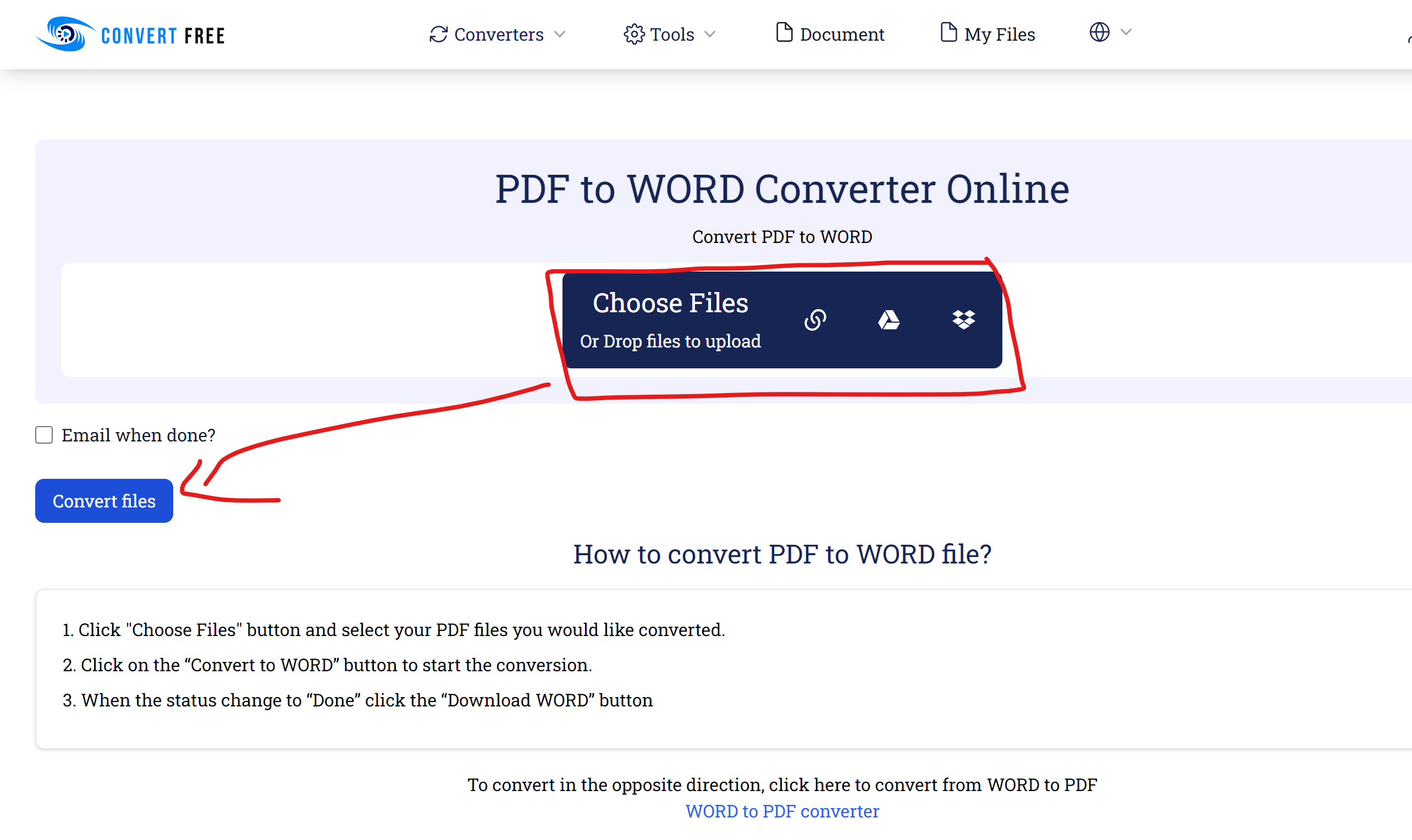Select the Dropbox upload icon
This screenshot has width=1412, height=840.
(962, 320)
